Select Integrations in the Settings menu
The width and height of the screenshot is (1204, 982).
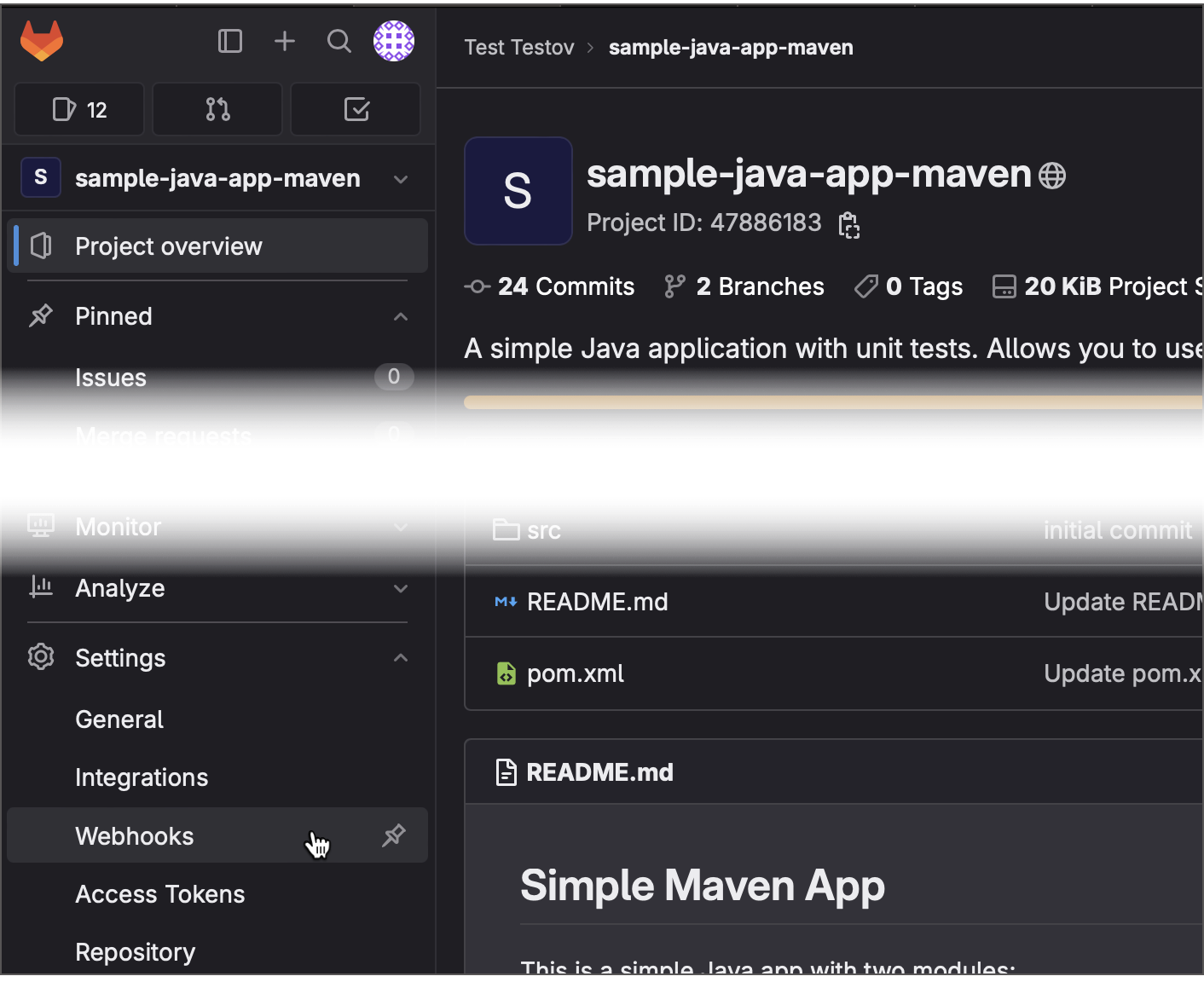click(x=142, y=777)
